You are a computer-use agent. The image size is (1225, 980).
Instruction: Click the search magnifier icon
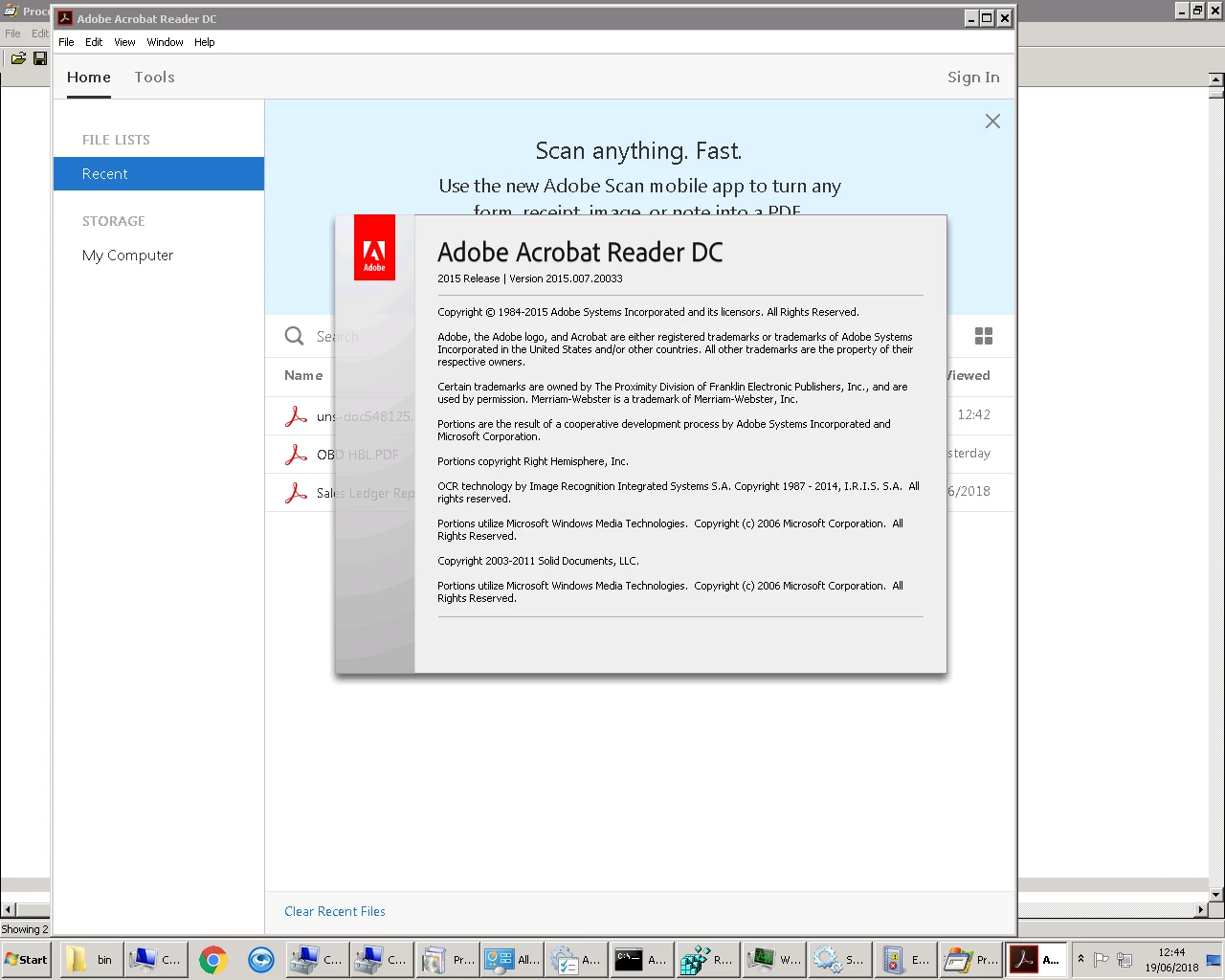[294, 336]
